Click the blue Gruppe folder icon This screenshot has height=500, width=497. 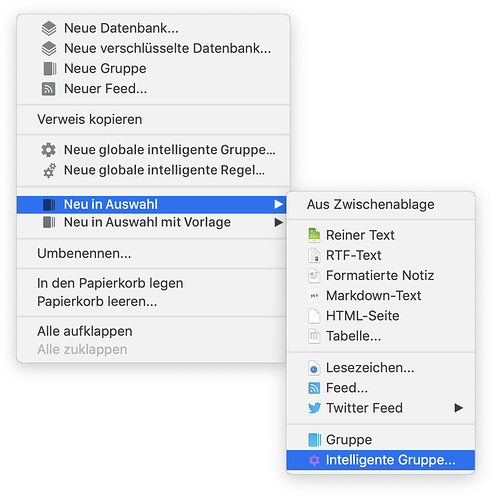click(x=315, y=440)
